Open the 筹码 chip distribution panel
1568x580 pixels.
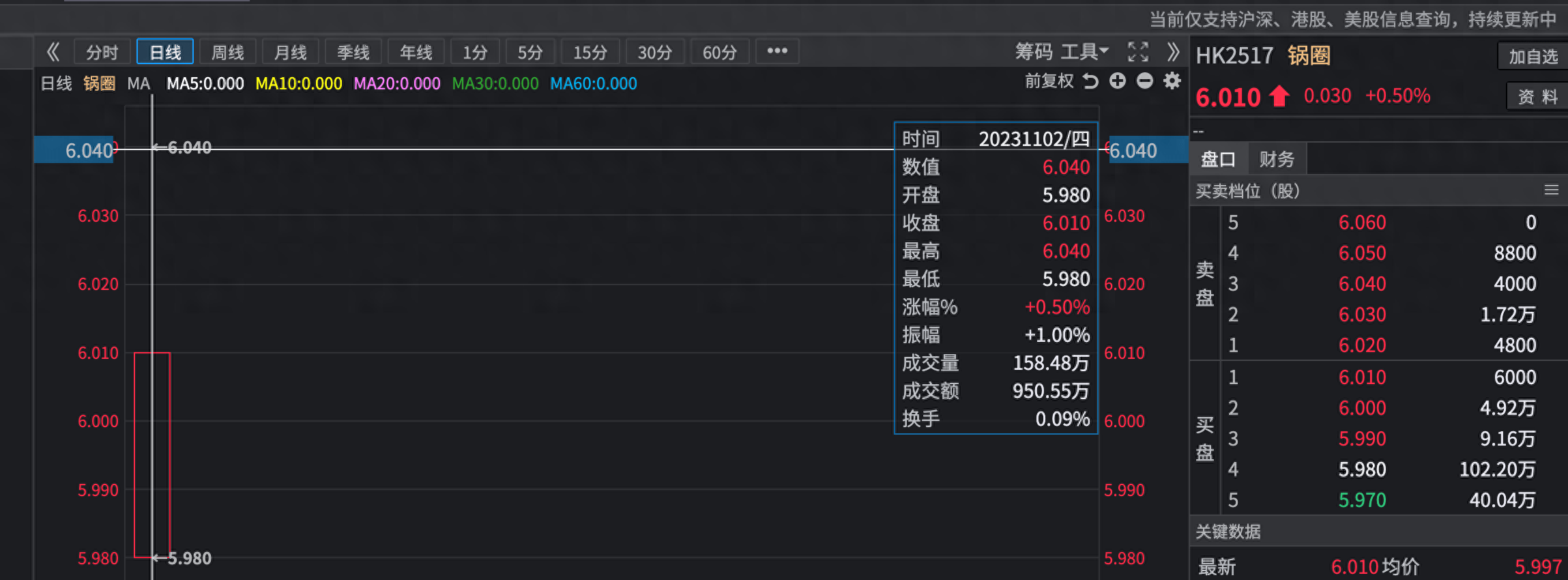coord(1033,52)
